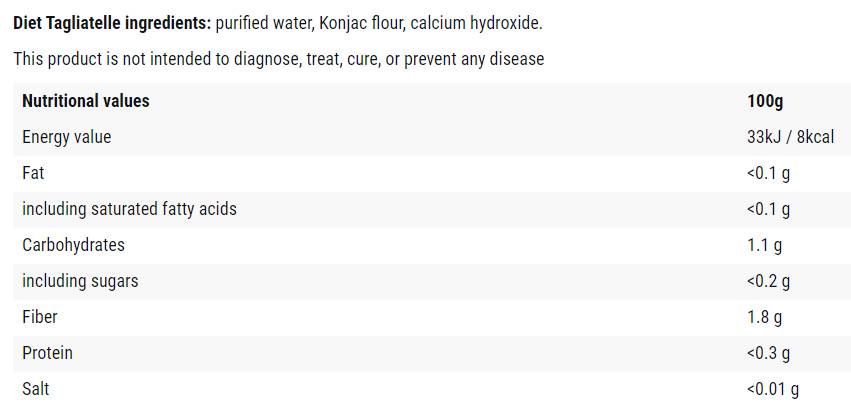Select the "Nutritional values" table header
Image resolution: width=851 pixels, height=412 pixels.
86,101
